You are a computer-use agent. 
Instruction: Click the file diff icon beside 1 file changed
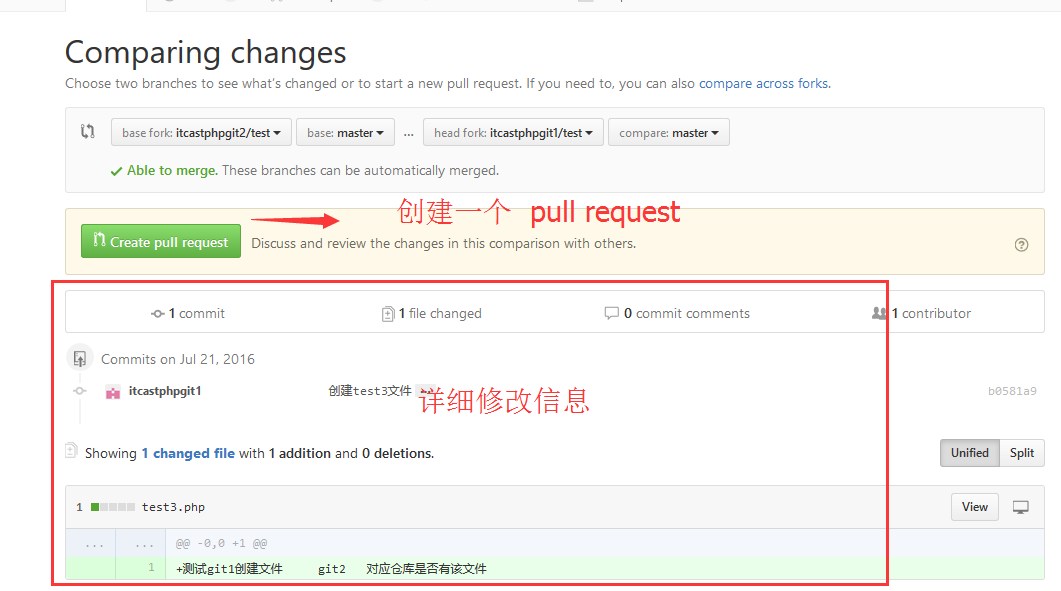[388, 314]
